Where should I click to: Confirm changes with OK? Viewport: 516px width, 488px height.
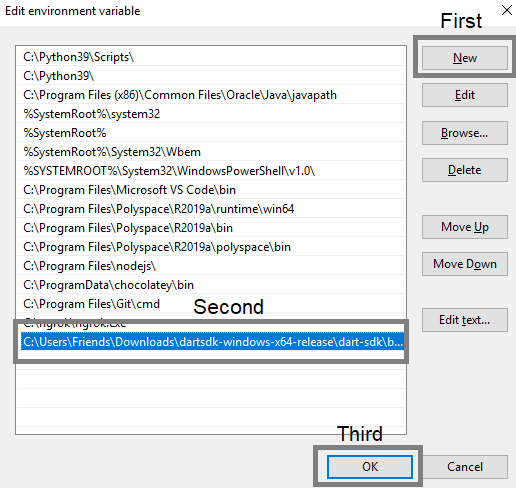(370, 467)
